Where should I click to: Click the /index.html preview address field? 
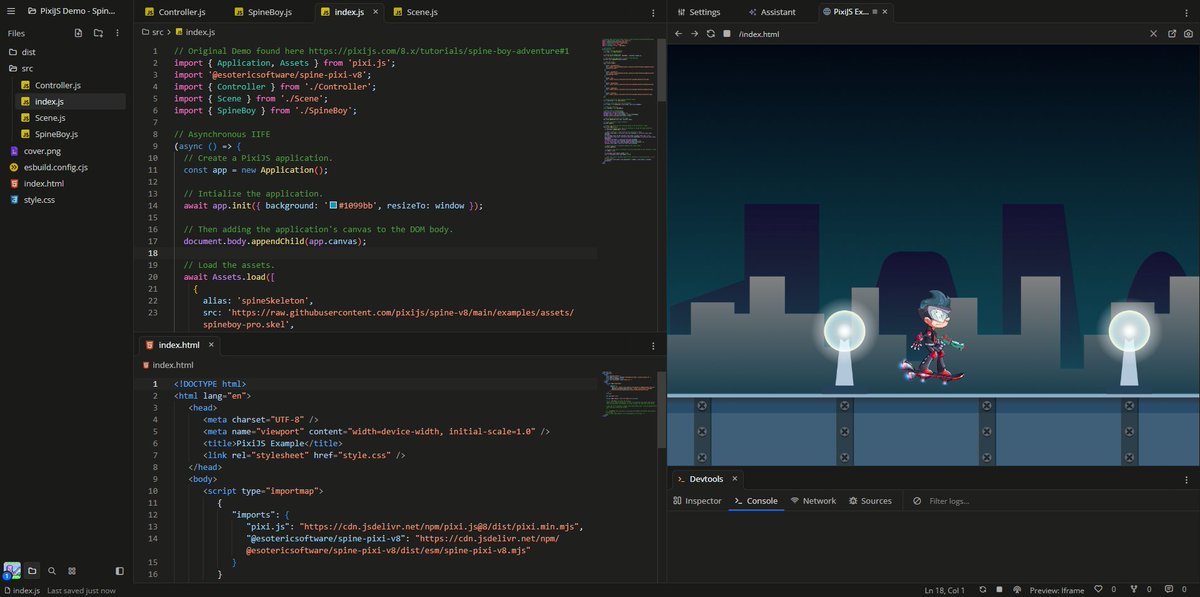click(x=758, y=33)
